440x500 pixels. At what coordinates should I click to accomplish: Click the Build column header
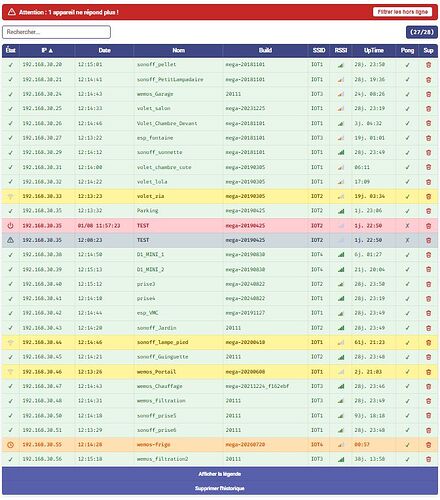coord(265,50)
